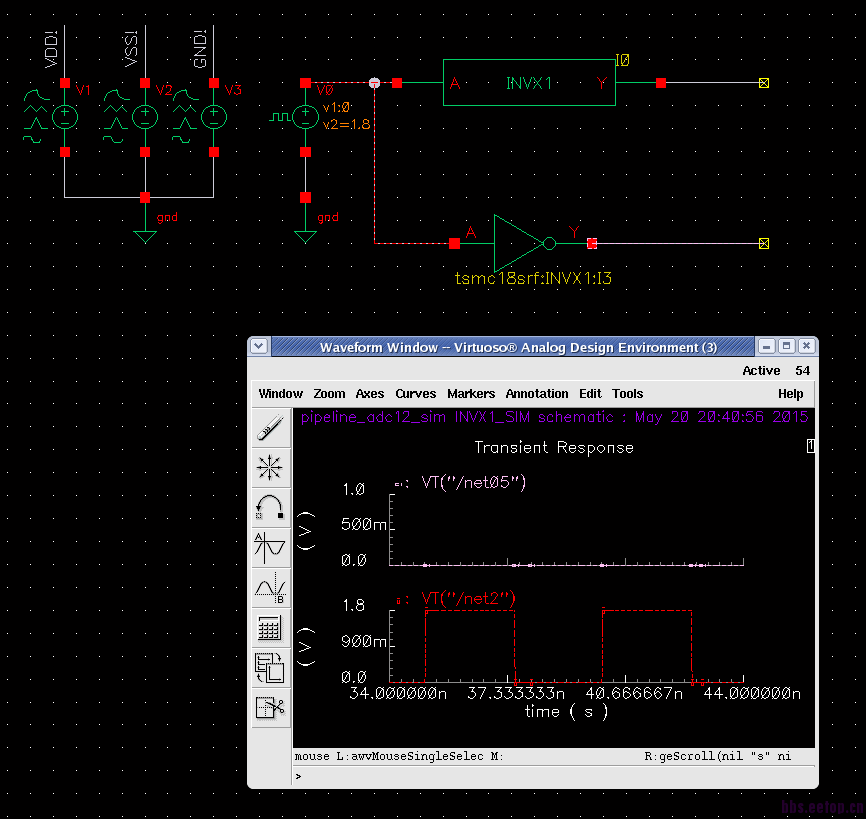Expand the Annotation menu
The image size is (866, 819).
point(536,394)
